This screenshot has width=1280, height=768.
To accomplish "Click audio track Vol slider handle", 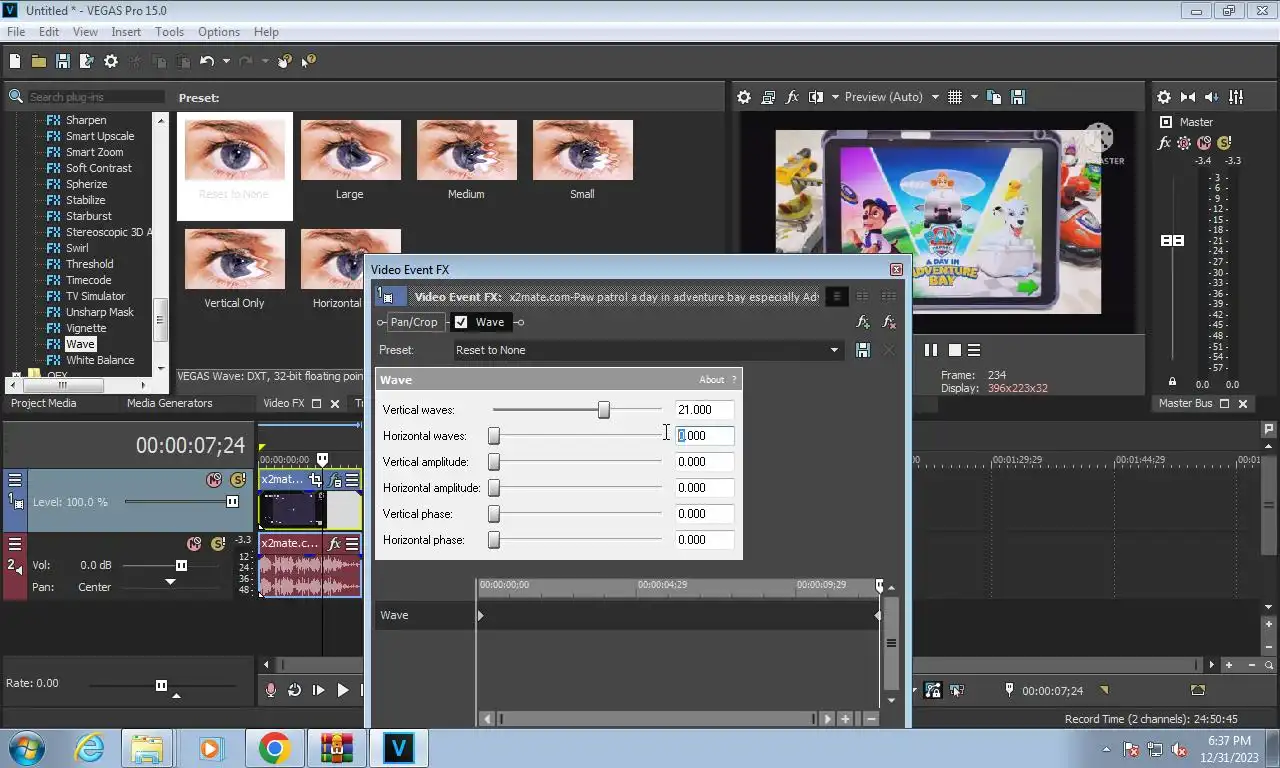I will tap(181, 565).
